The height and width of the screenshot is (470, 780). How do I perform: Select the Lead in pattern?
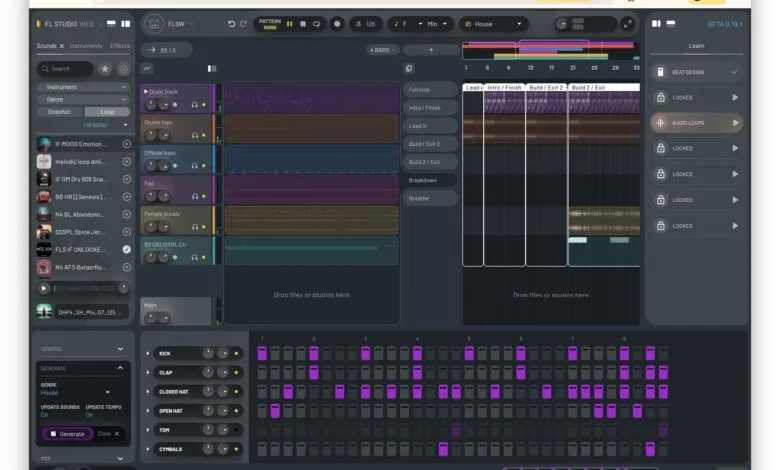coord(430,126)
